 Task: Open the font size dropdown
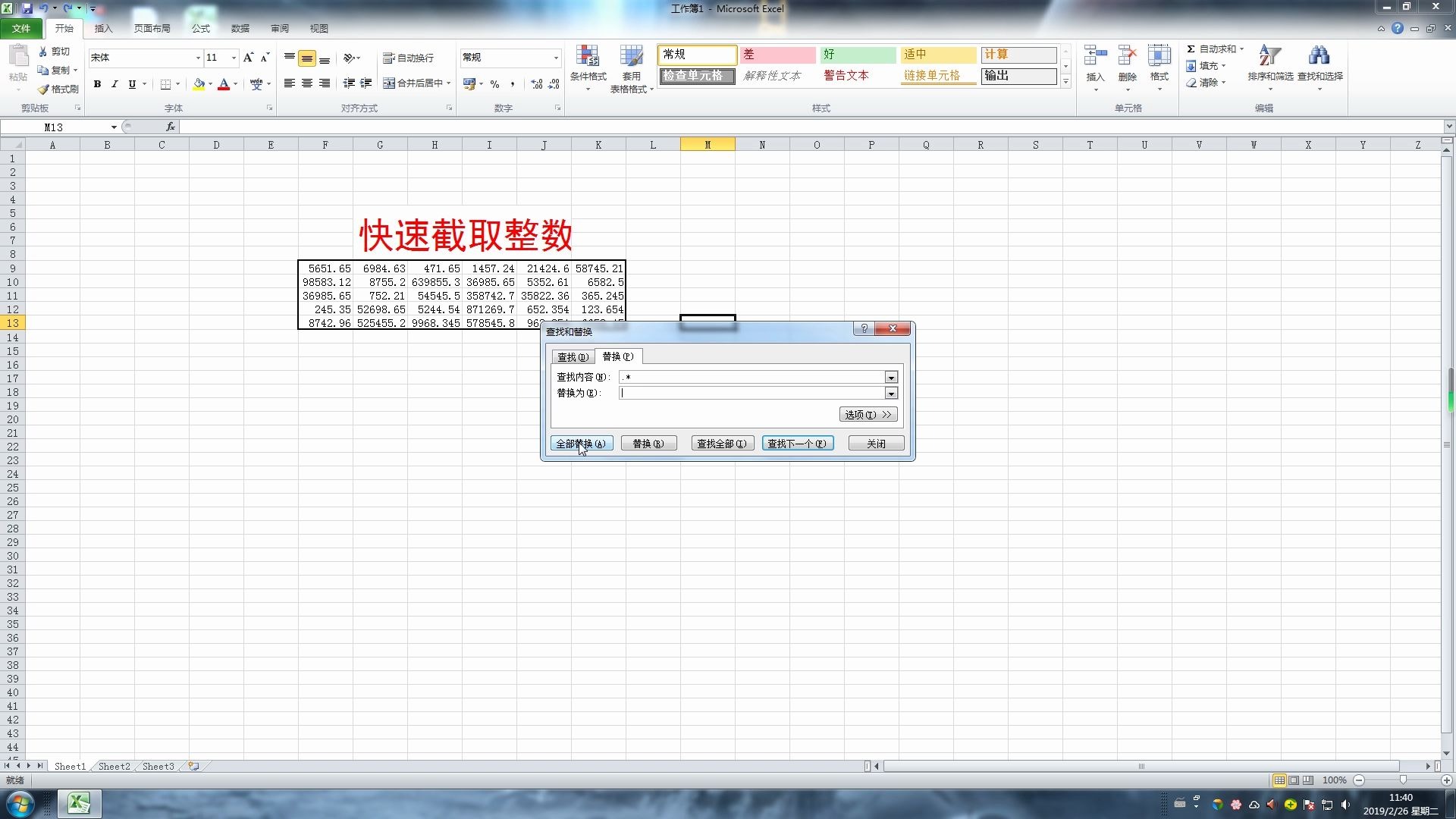pyautogui.click(x=234, y=58)
